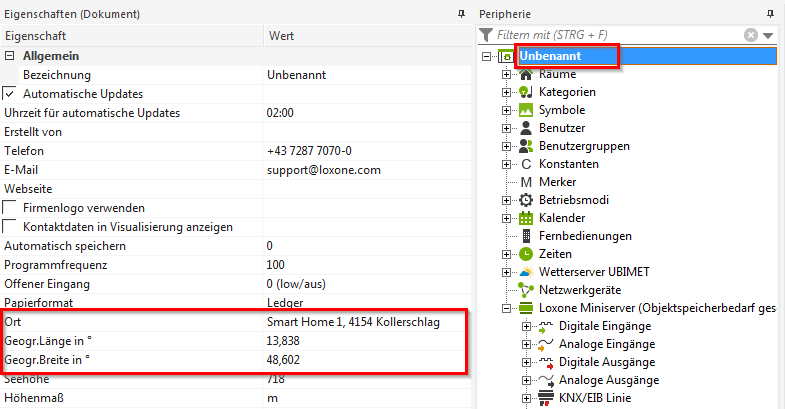Image resolution: width=785 pixels, height=409 pixels.
Task: Click the Kategorien lightbulb icon
Action: (526, 92)
